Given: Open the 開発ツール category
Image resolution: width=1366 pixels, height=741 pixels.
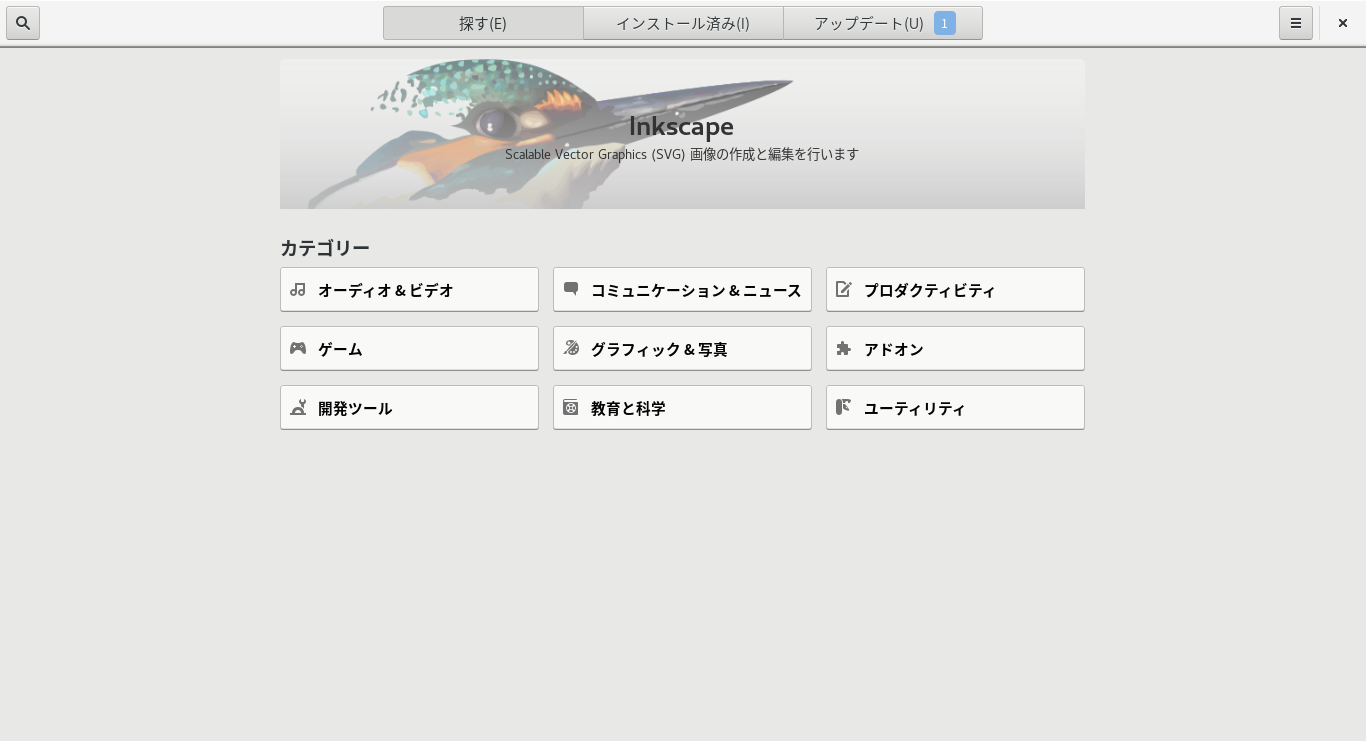Looking at the screenshot, I should (409, 407).
